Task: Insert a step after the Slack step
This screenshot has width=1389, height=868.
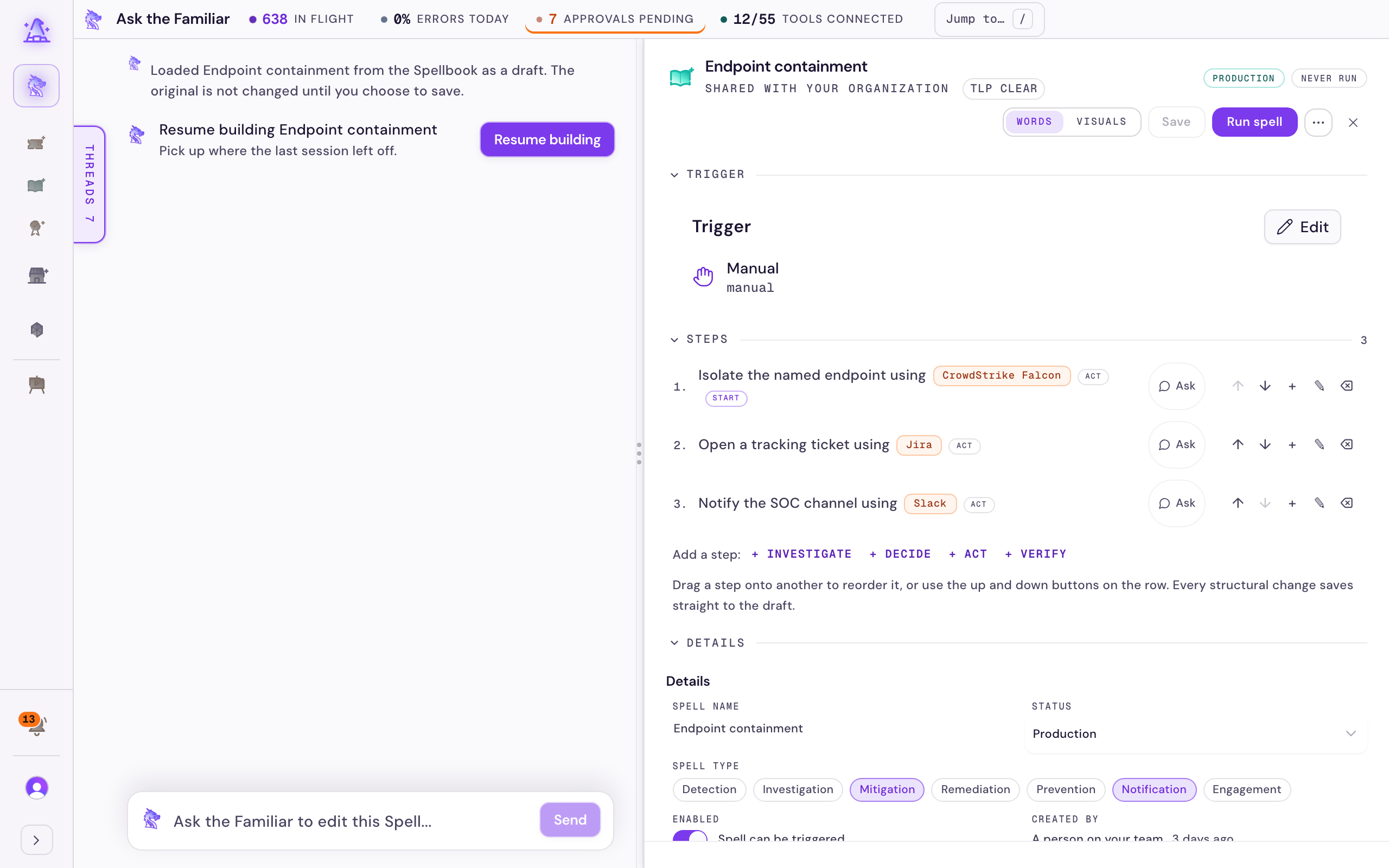Action: tap(1292, 503)
